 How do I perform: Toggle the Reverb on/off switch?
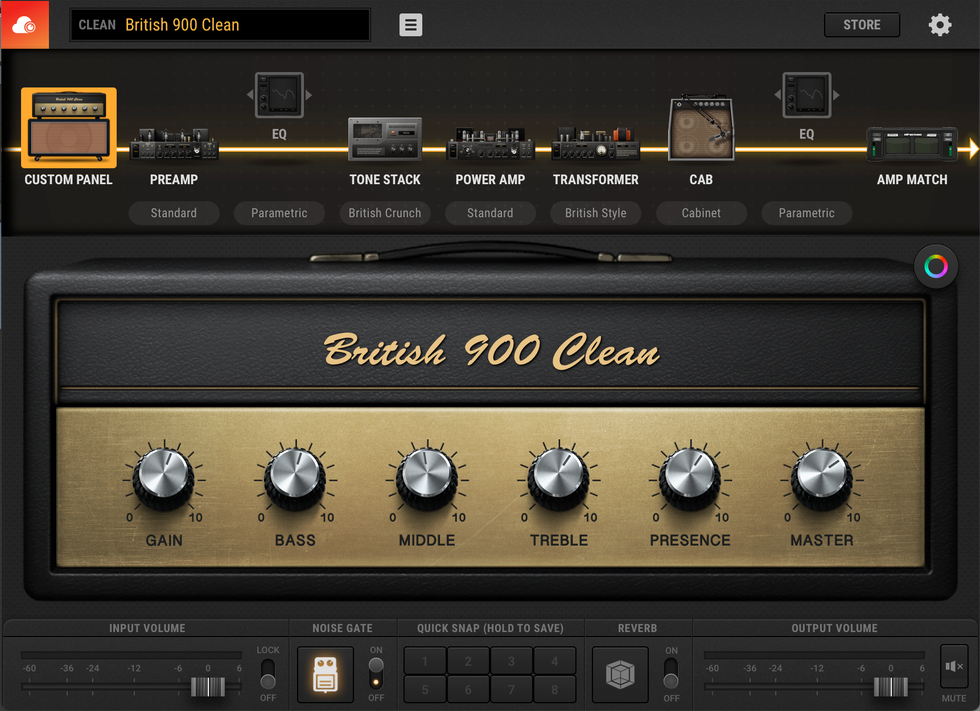coord(670,673)
